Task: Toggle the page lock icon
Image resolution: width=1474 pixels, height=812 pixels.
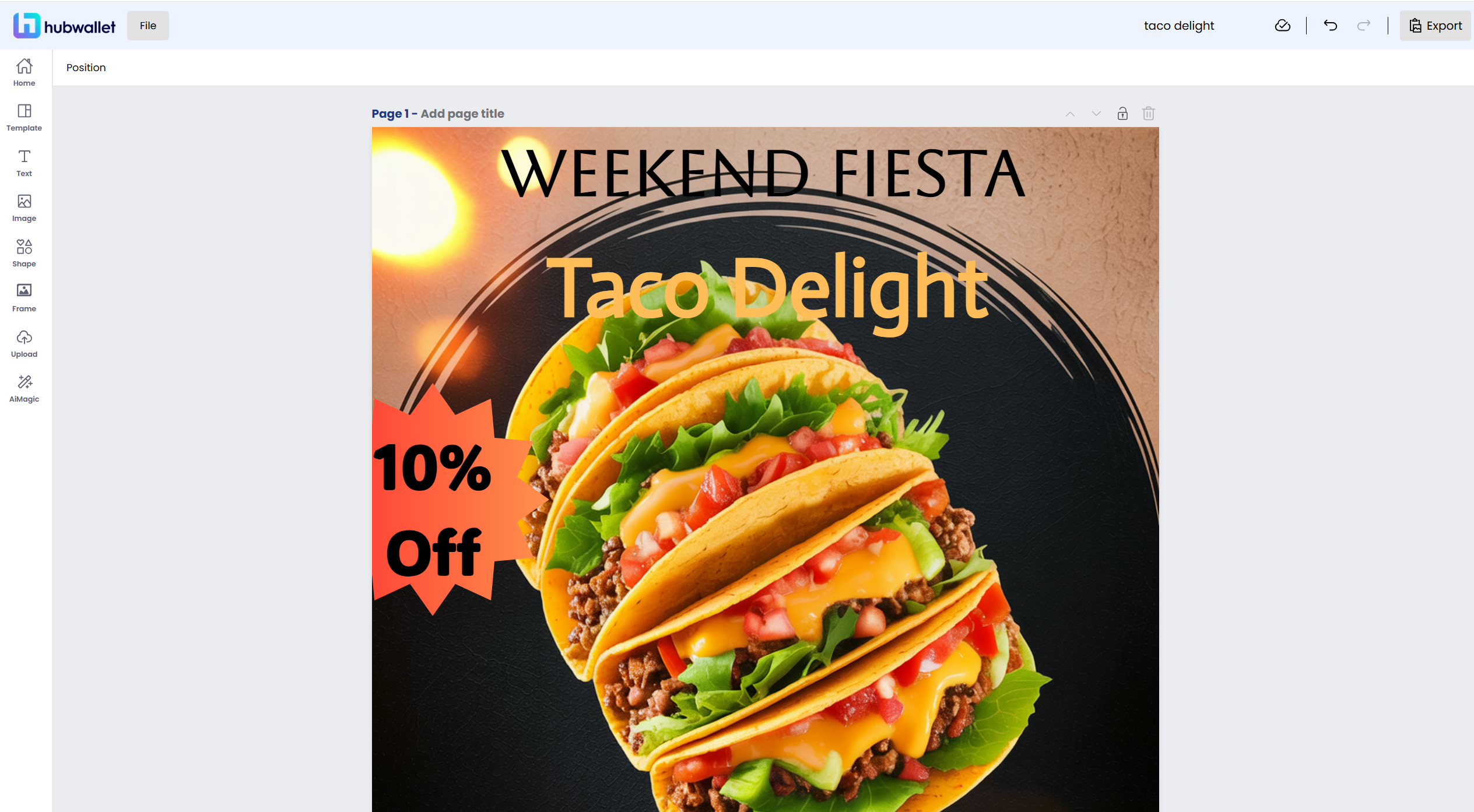Action: coord(1122,114)
